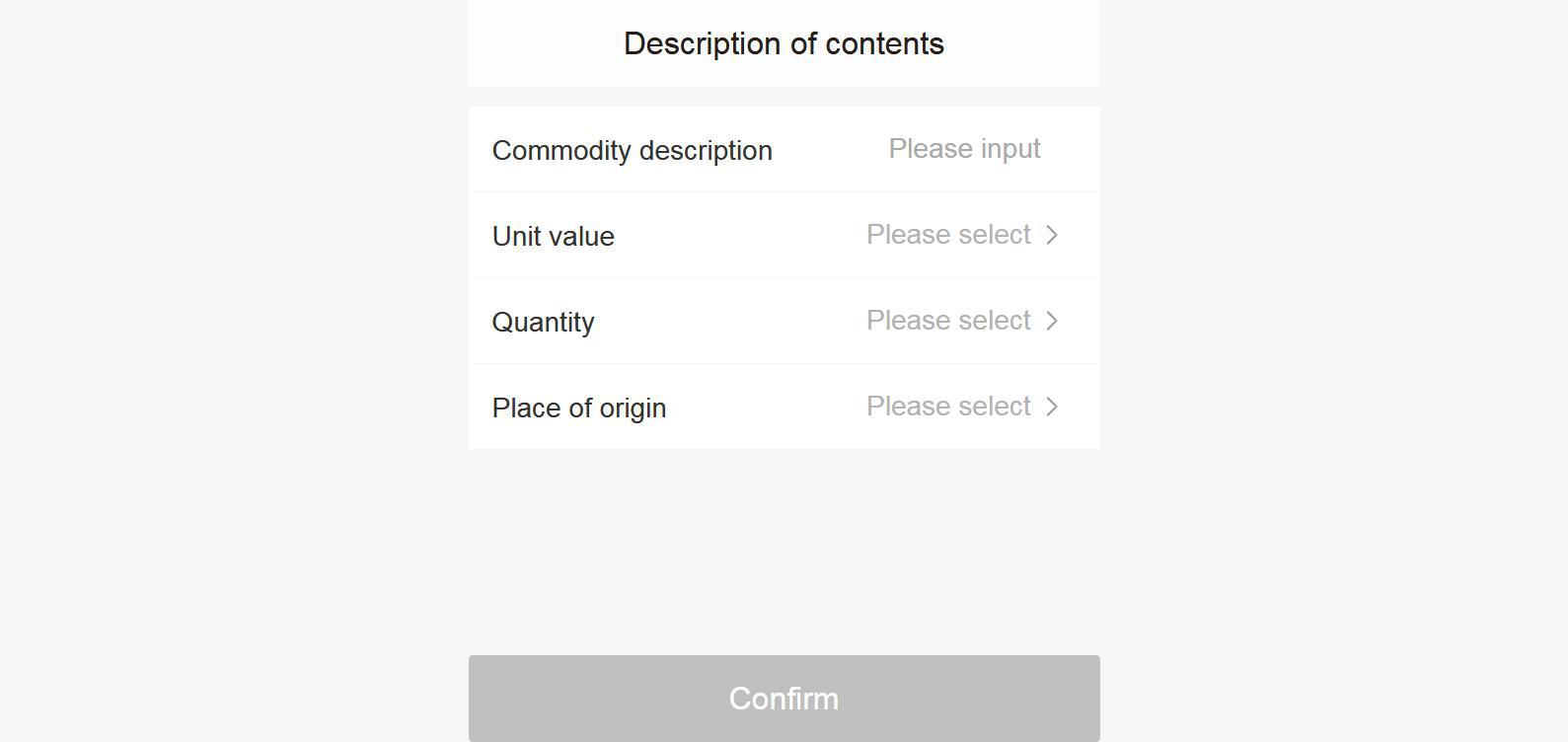Click the Quantity chevron arrow
The image size is (1568, 742).
[1052, 321]
